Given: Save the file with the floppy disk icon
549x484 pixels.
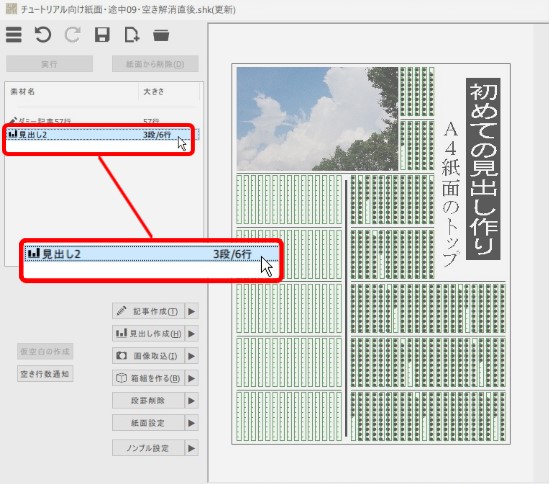Looking at the screenshot, I should pyautogui.click(x=102, y=35).
